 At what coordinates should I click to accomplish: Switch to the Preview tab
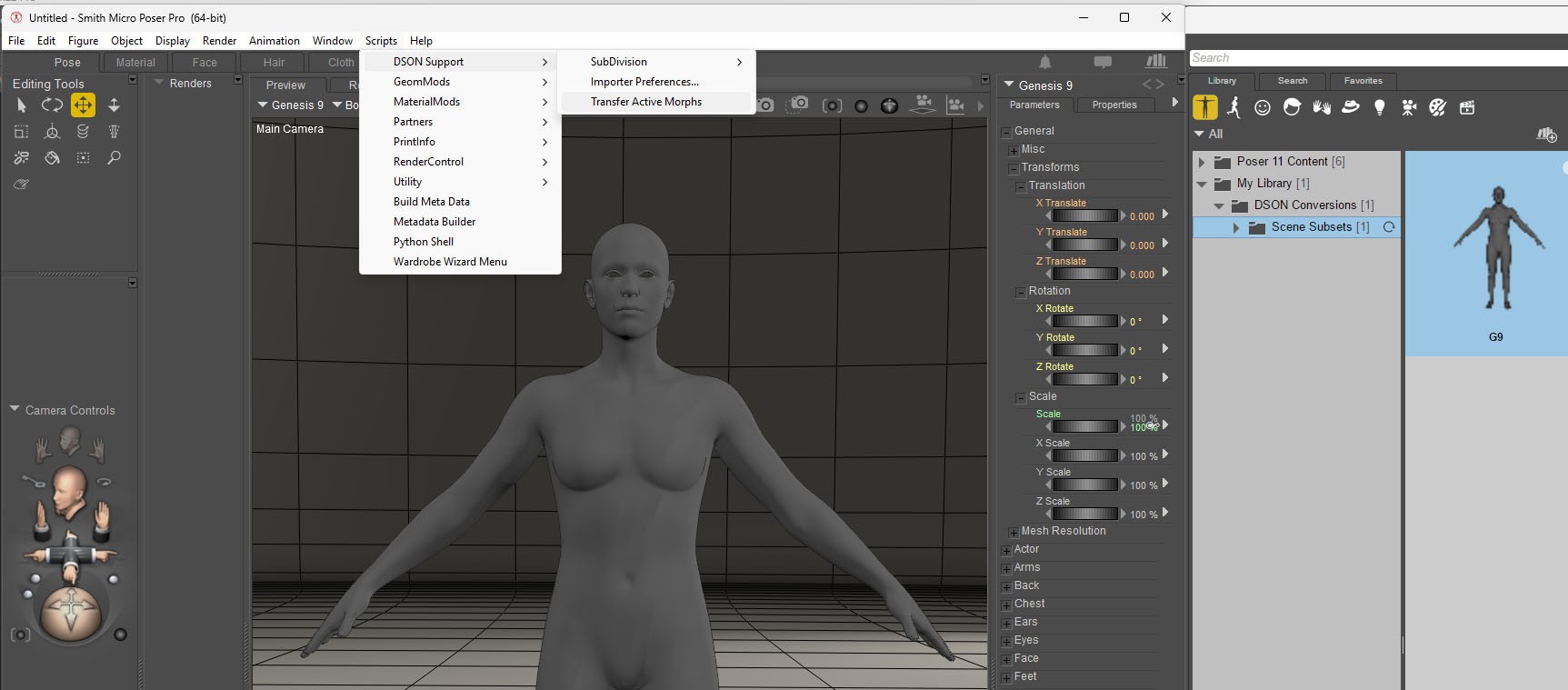[x=285, y=85]
